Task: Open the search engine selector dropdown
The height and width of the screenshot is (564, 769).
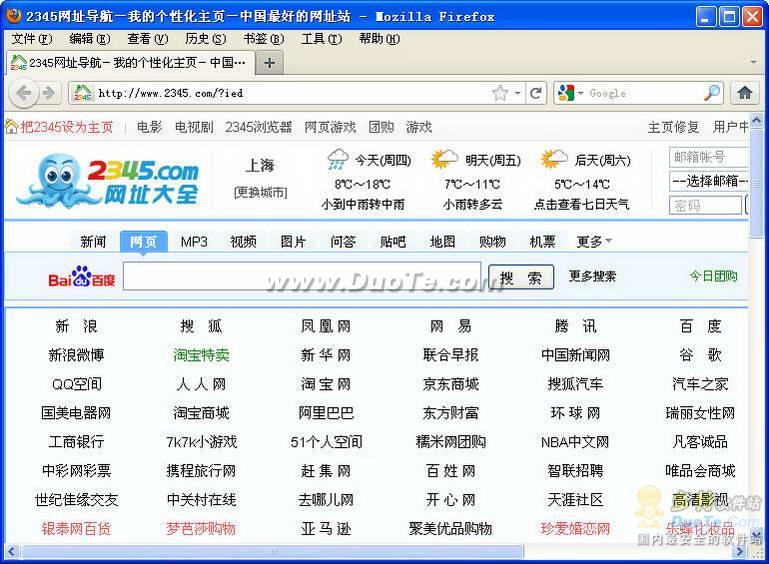Action: click(x=570, y=93)
